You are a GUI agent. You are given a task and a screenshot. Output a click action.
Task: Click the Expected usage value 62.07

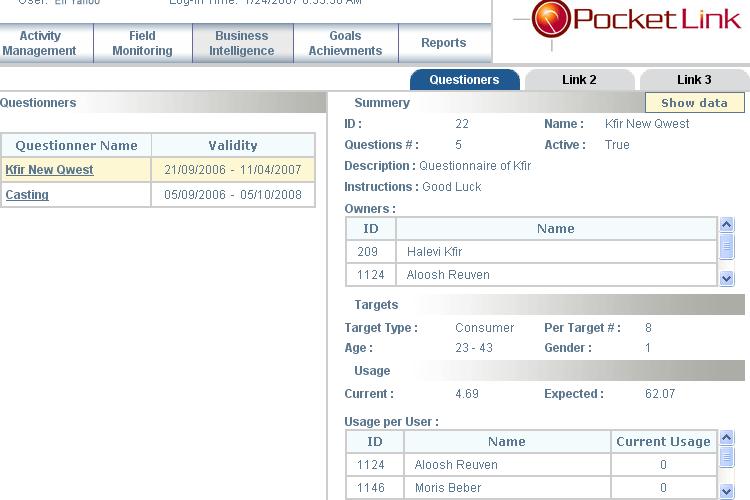click(660, 394)
